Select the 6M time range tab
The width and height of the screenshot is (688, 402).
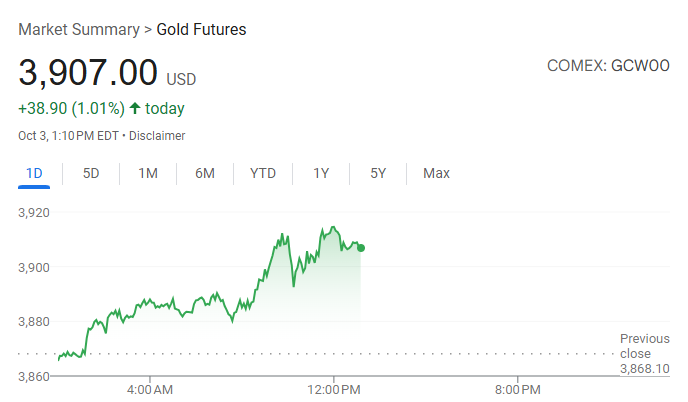(x=205, y=173)
